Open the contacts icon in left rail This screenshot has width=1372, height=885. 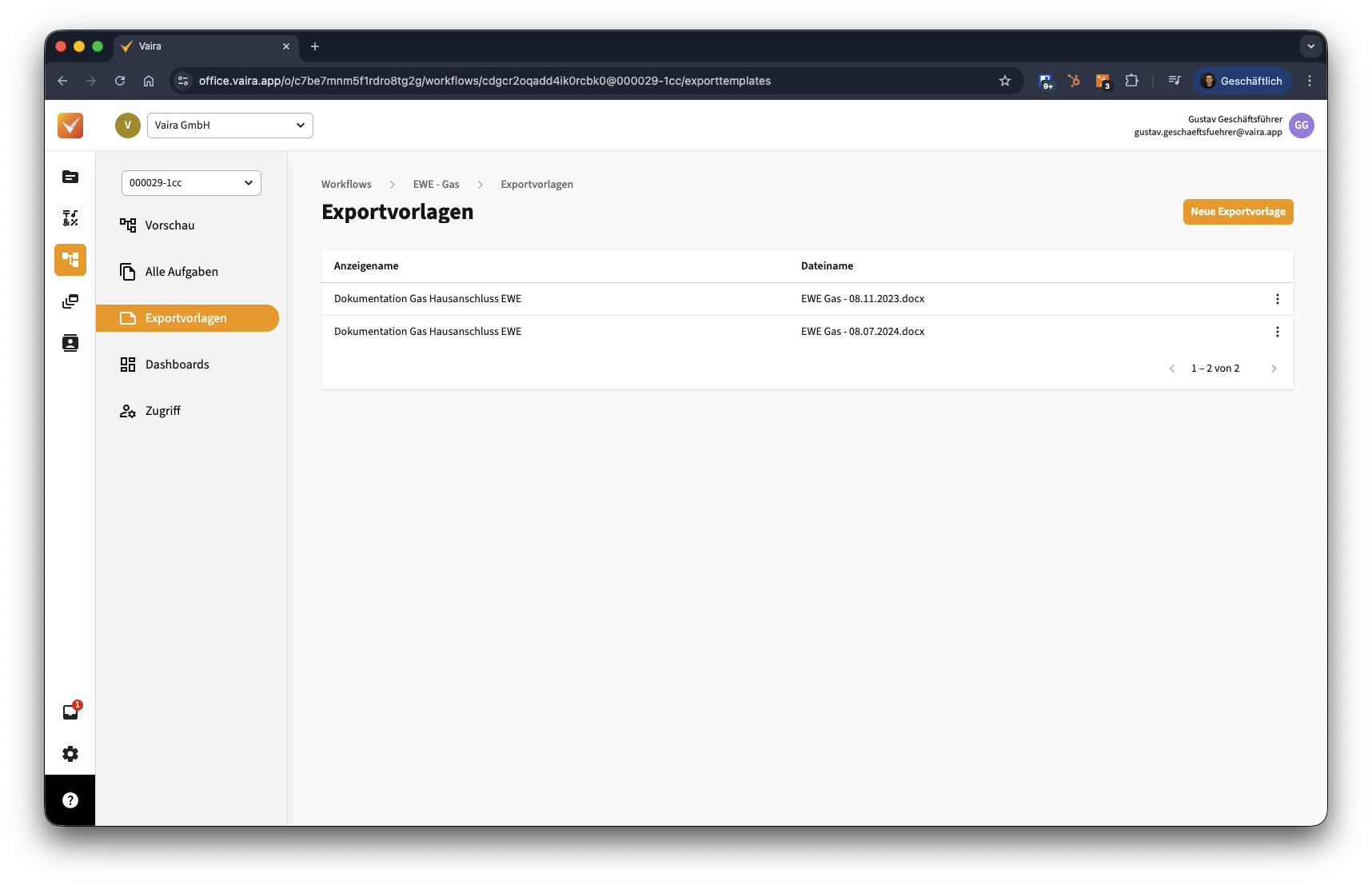70,343
